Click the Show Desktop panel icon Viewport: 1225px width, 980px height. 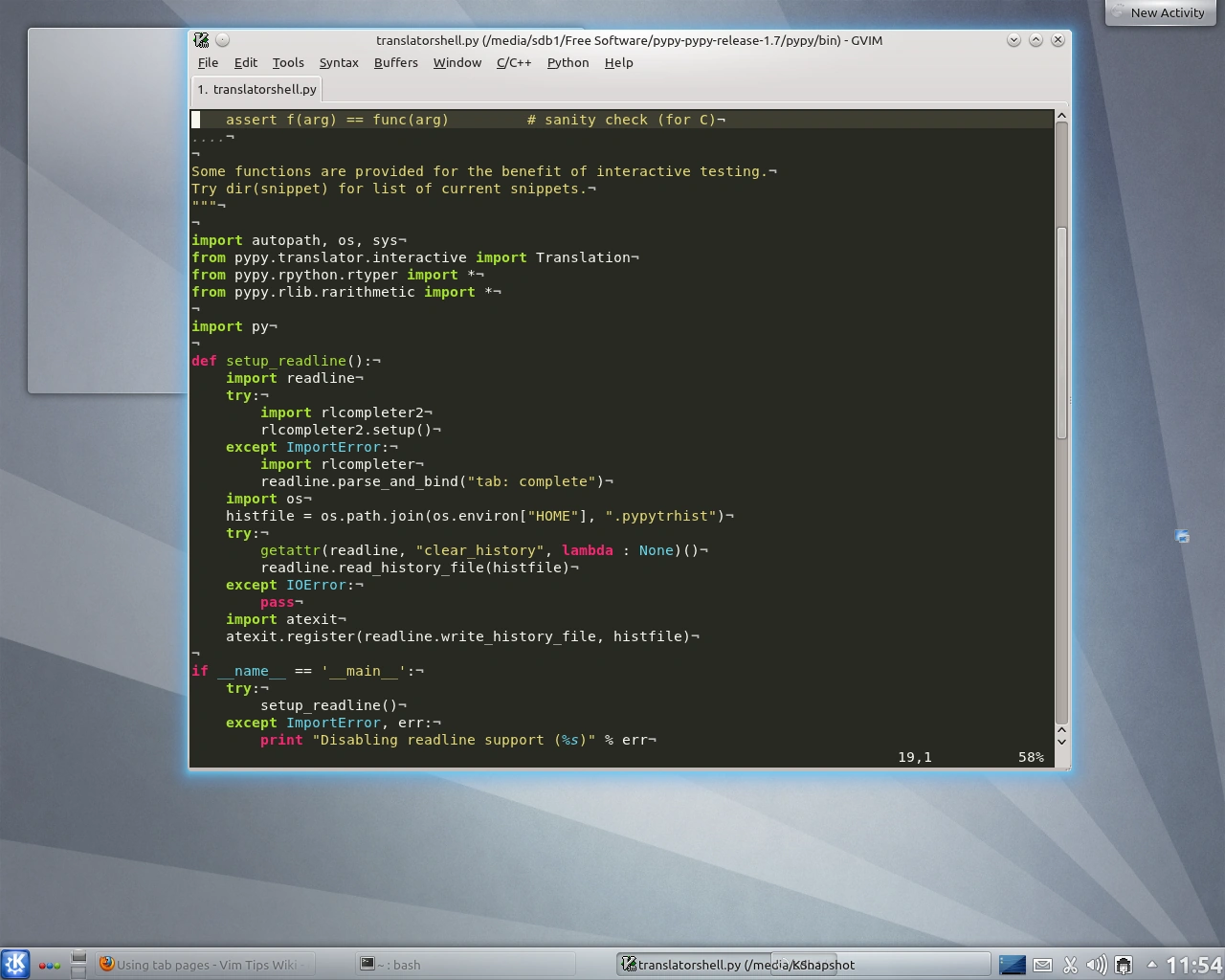[78, 964]
